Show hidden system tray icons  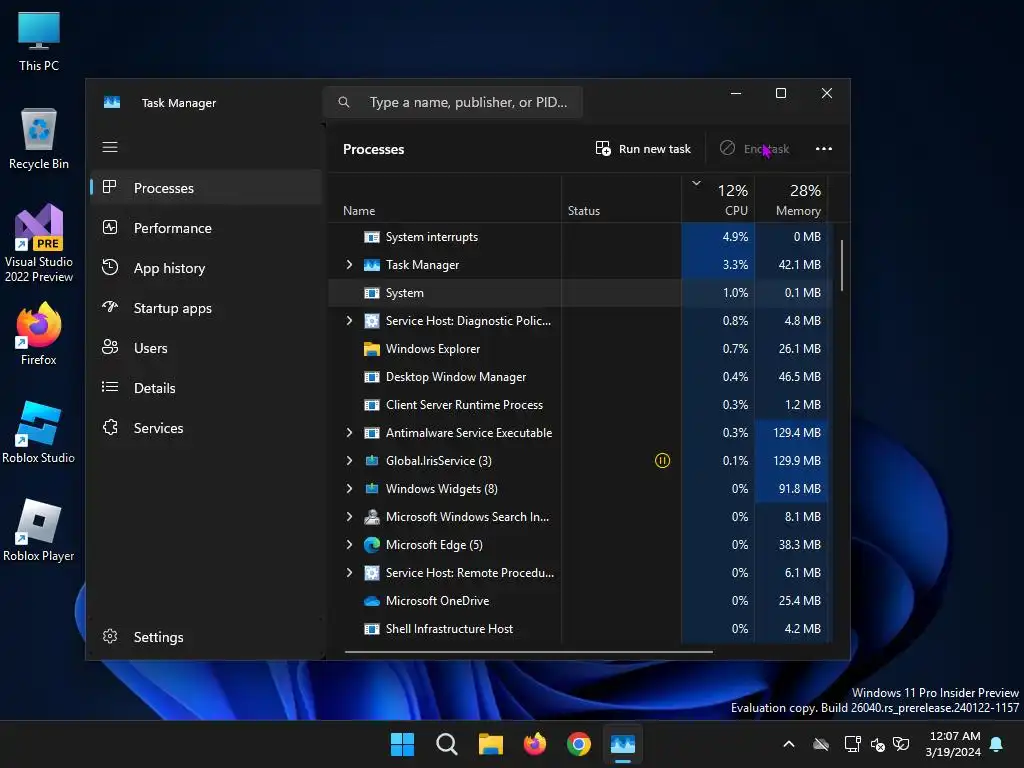tap(789, 744)
